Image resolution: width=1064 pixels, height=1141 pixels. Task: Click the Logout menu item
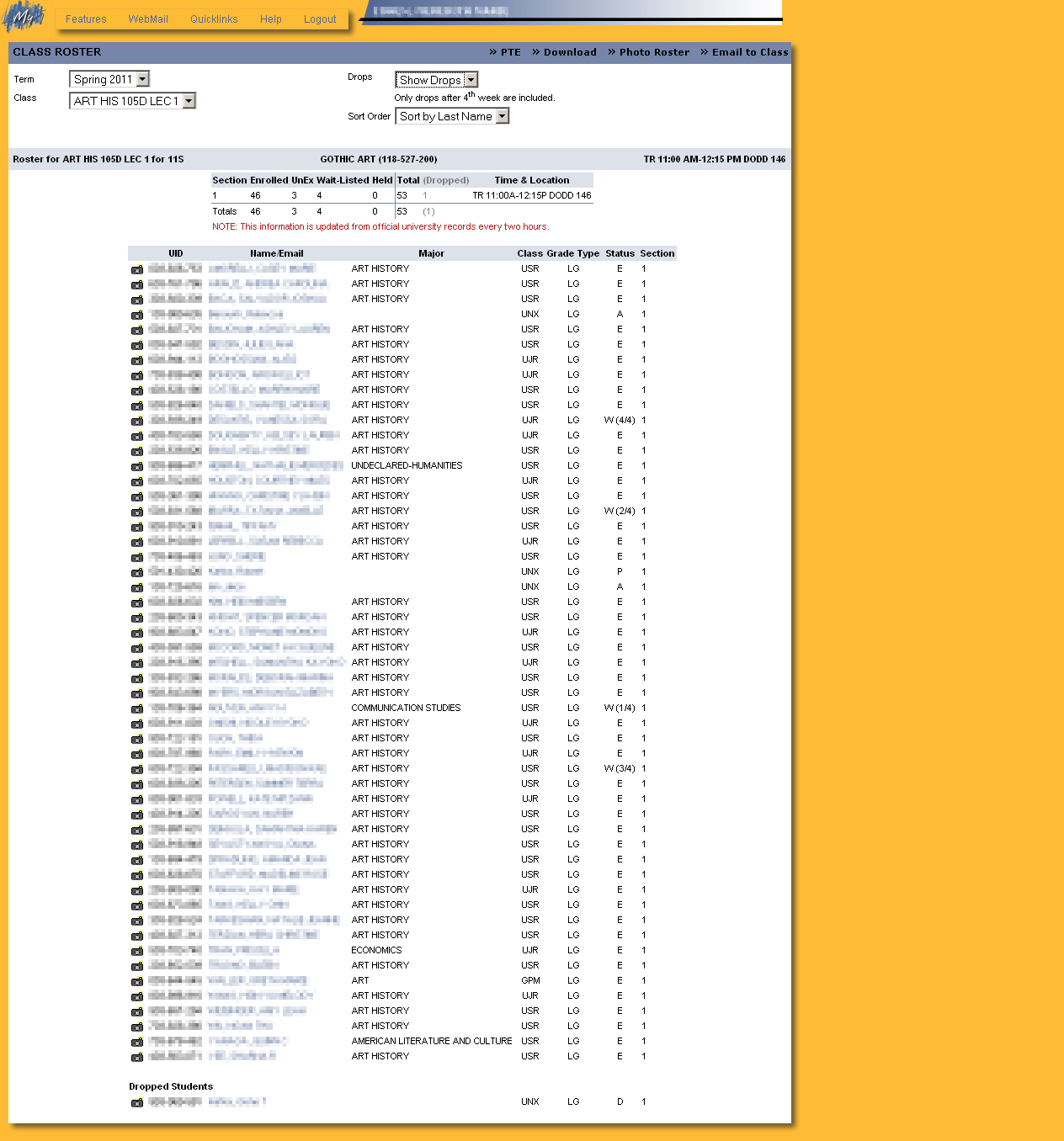pyautogui.click(x=320, y=19)
